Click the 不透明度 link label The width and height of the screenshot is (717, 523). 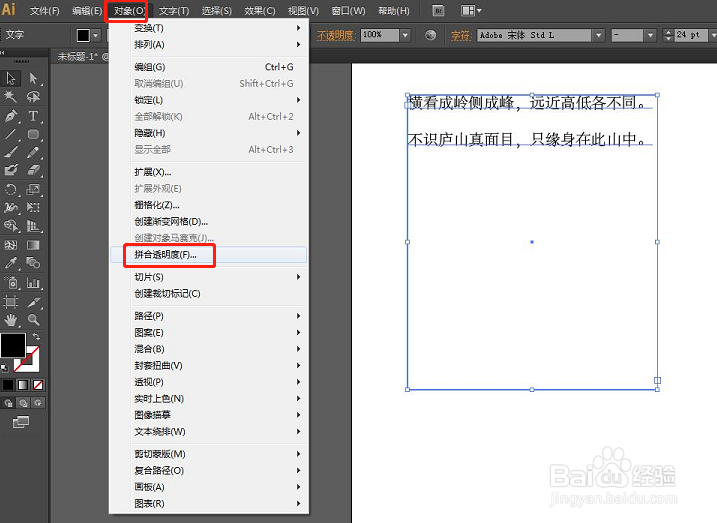point(336,35)
